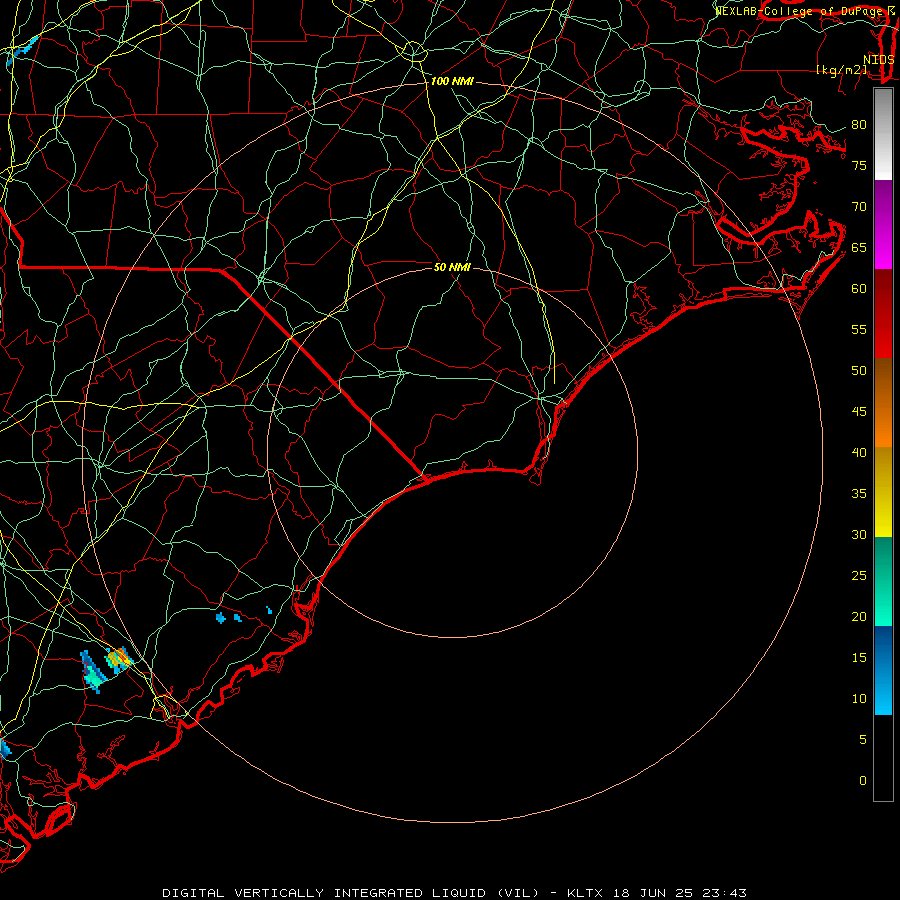900x900 pixels.
Task: Select the 0 value on the color scale
Action: (863, 781)
